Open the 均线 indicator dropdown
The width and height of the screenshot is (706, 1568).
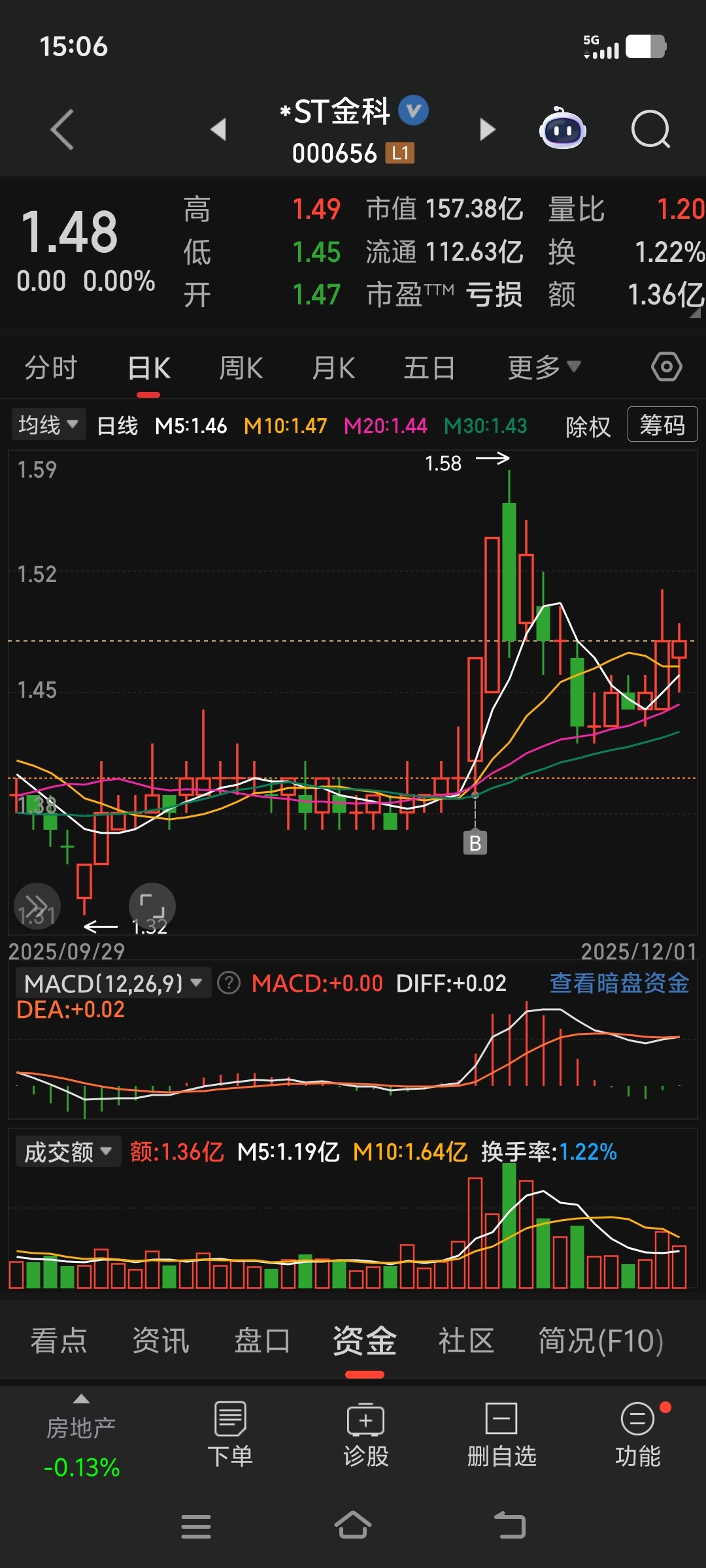pos(48,425)
